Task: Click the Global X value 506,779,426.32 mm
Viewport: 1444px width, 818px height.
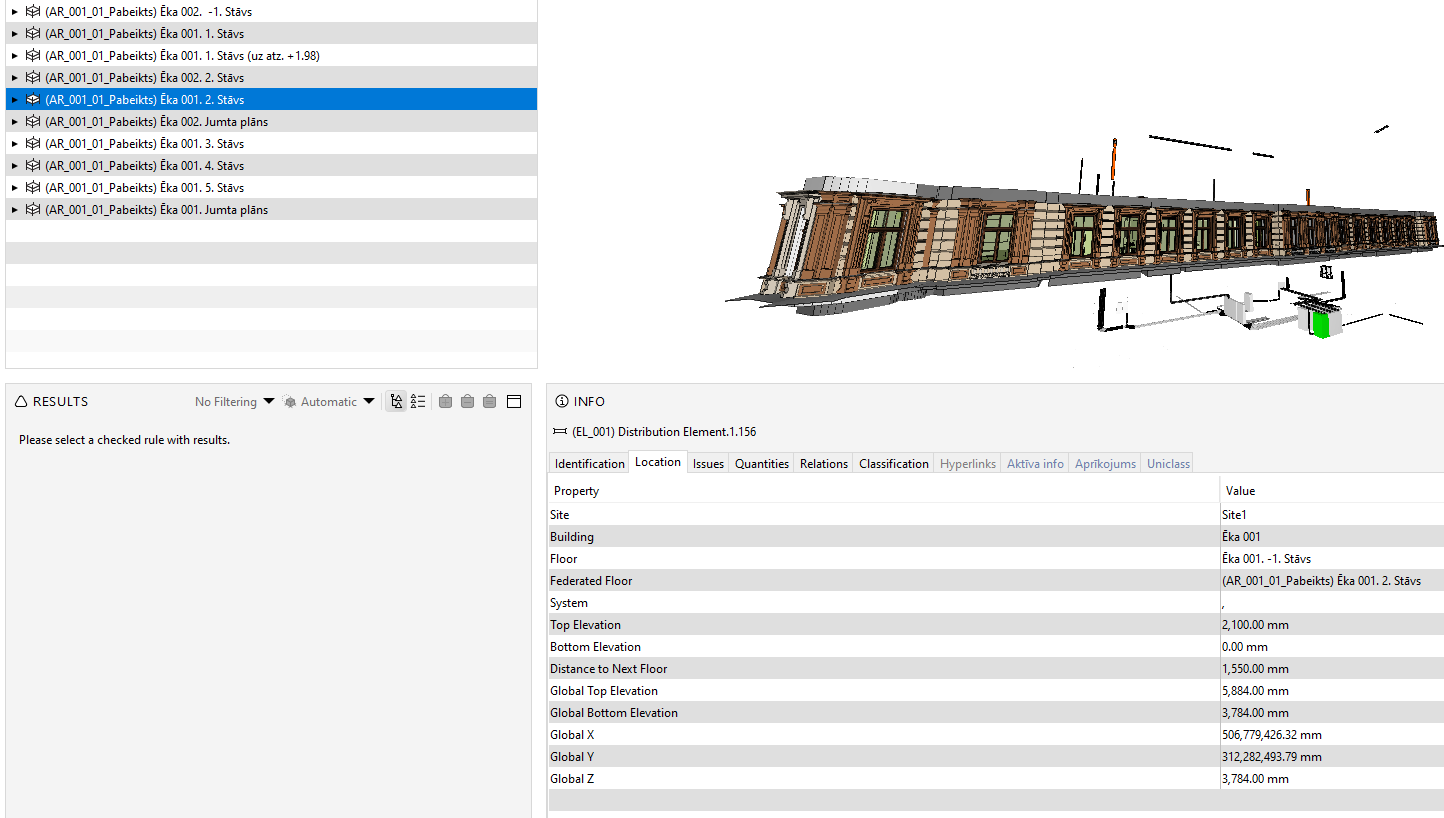Action: (x=1332, y=735)
